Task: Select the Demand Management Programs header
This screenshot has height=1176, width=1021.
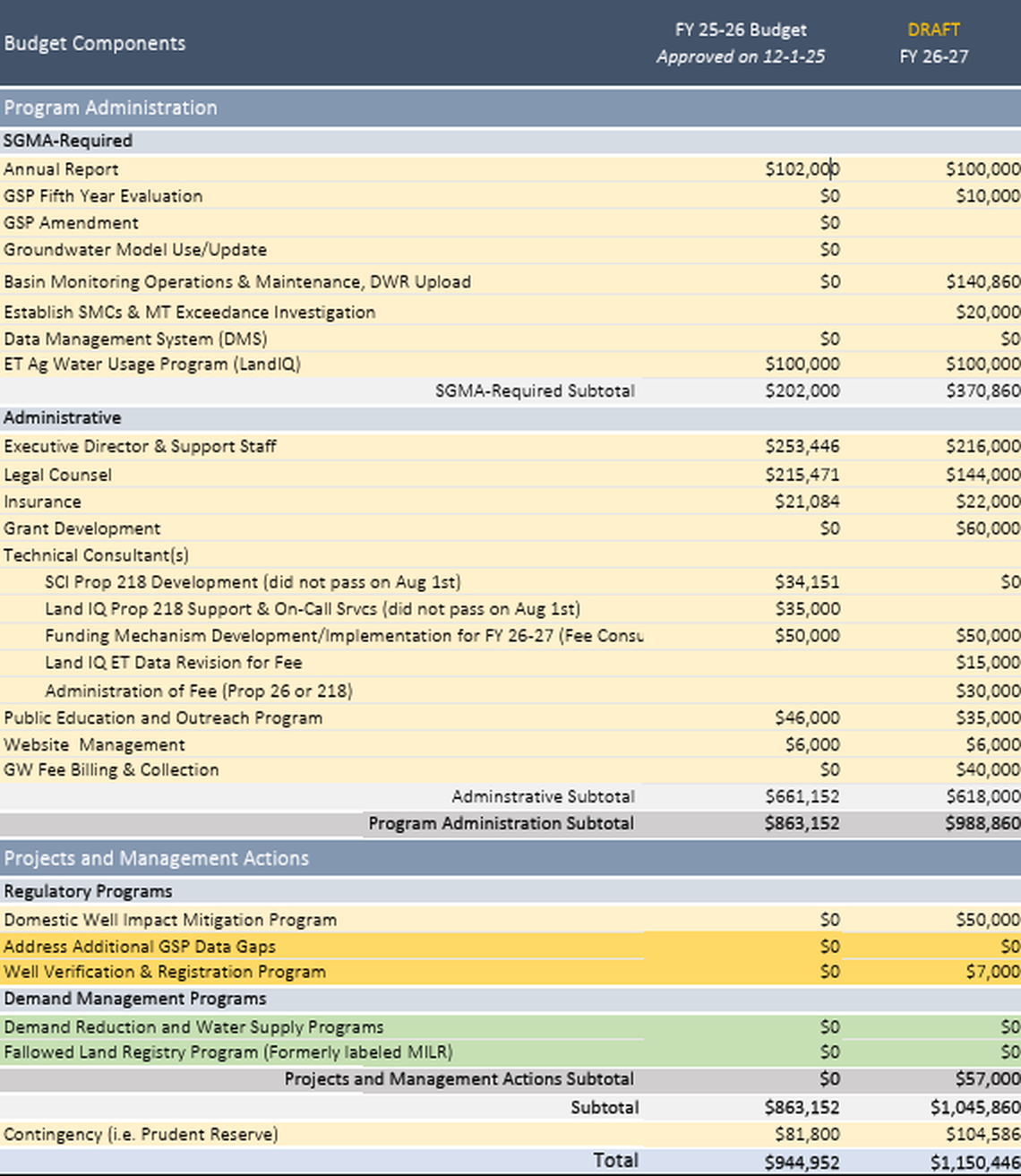Action: (134, 998)
